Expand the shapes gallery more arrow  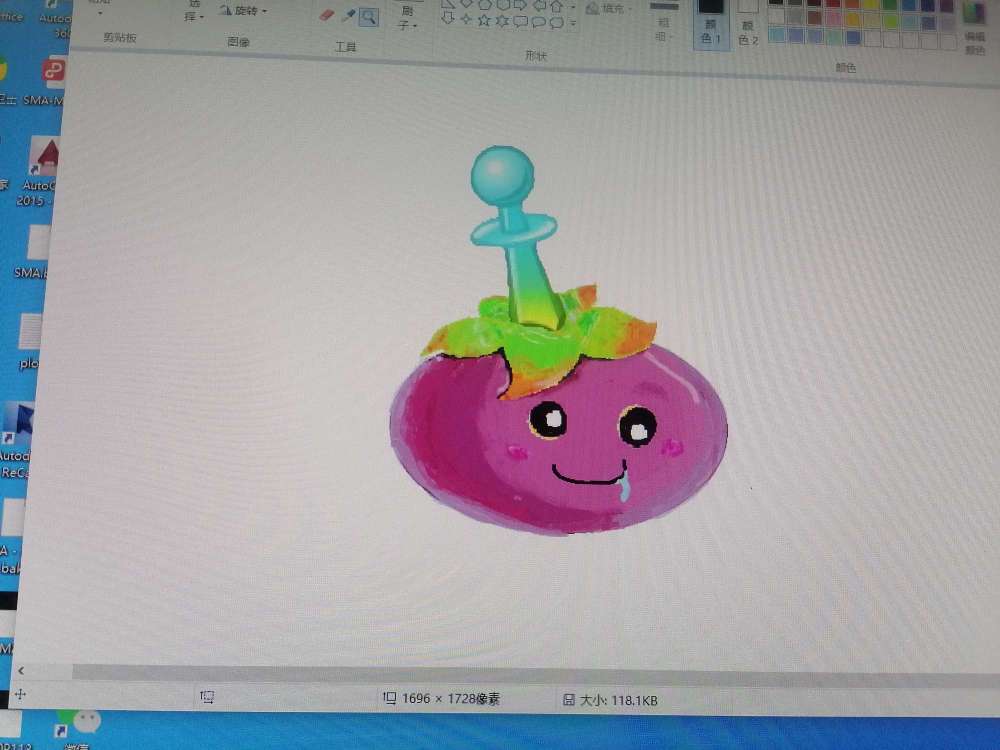pos(573,22)
